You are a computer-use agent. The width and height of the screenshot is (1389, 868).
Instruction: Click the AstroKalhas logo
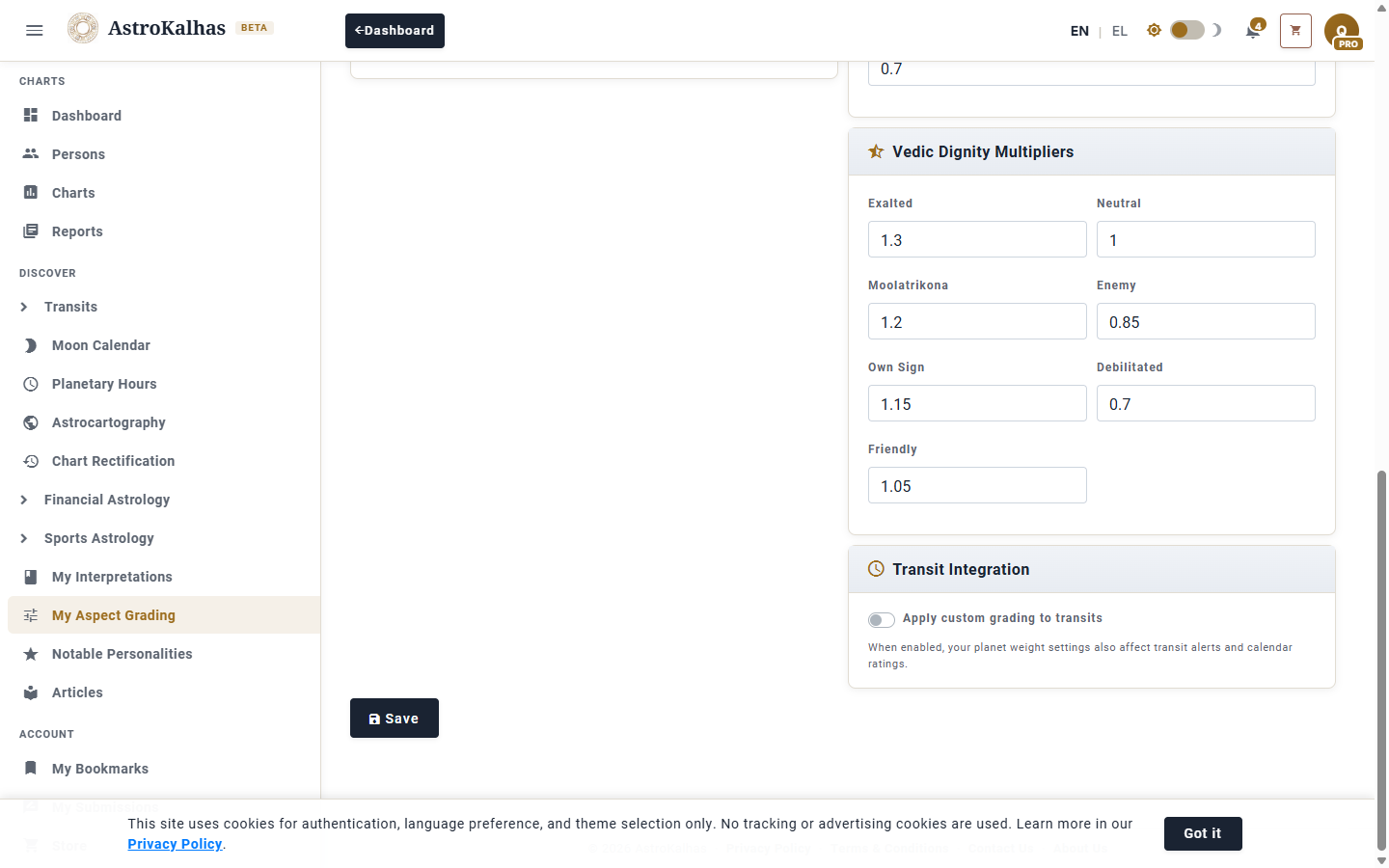(x=83, y=29)
